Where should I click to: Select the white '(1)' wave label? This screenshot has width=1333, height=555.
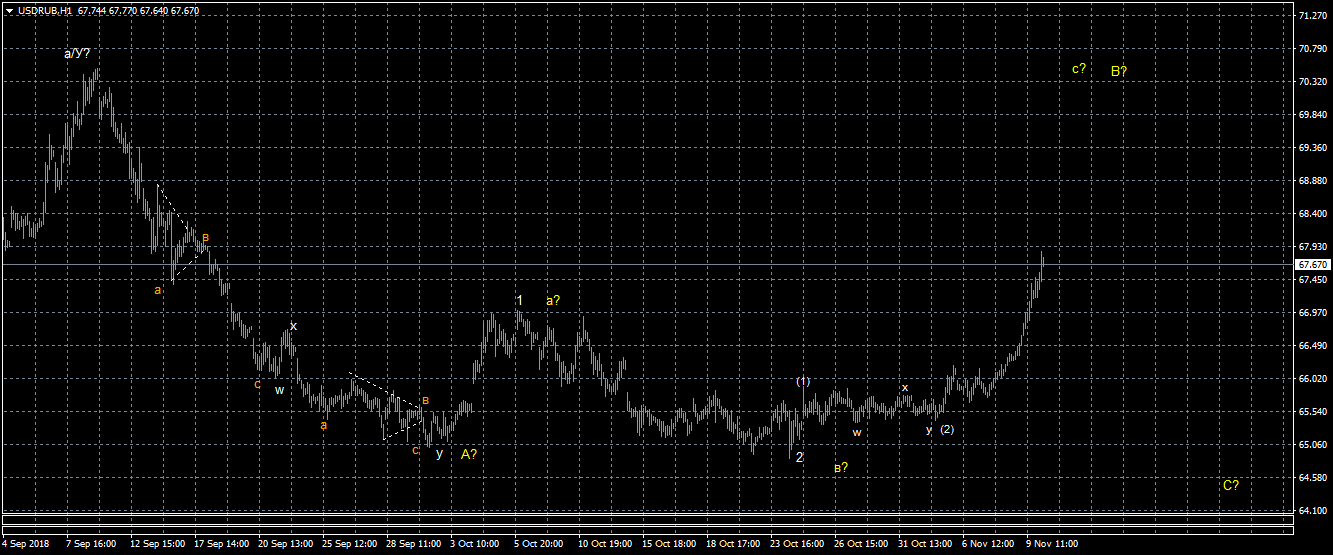[804, 382]
